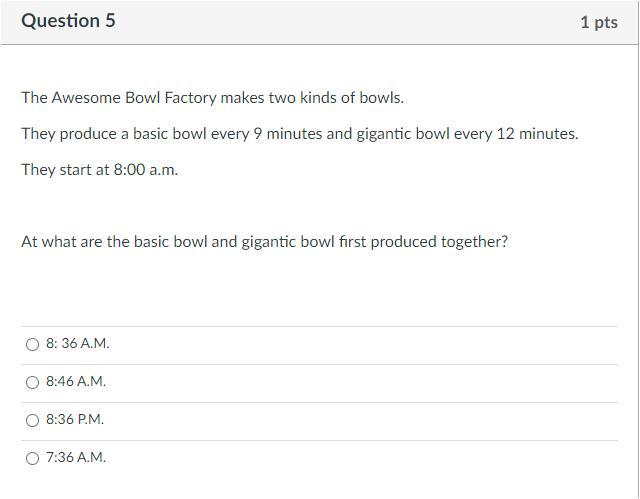Click the word "together?" ending the question

coord(474,242)
